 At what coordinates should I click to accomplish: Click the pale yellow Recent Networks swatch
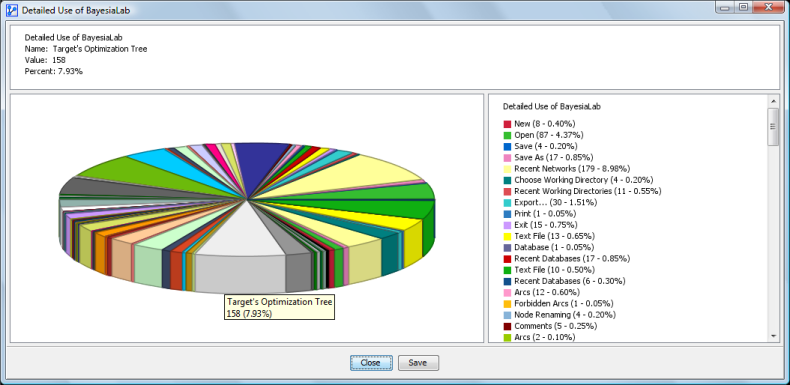click(x=507, y=169)
